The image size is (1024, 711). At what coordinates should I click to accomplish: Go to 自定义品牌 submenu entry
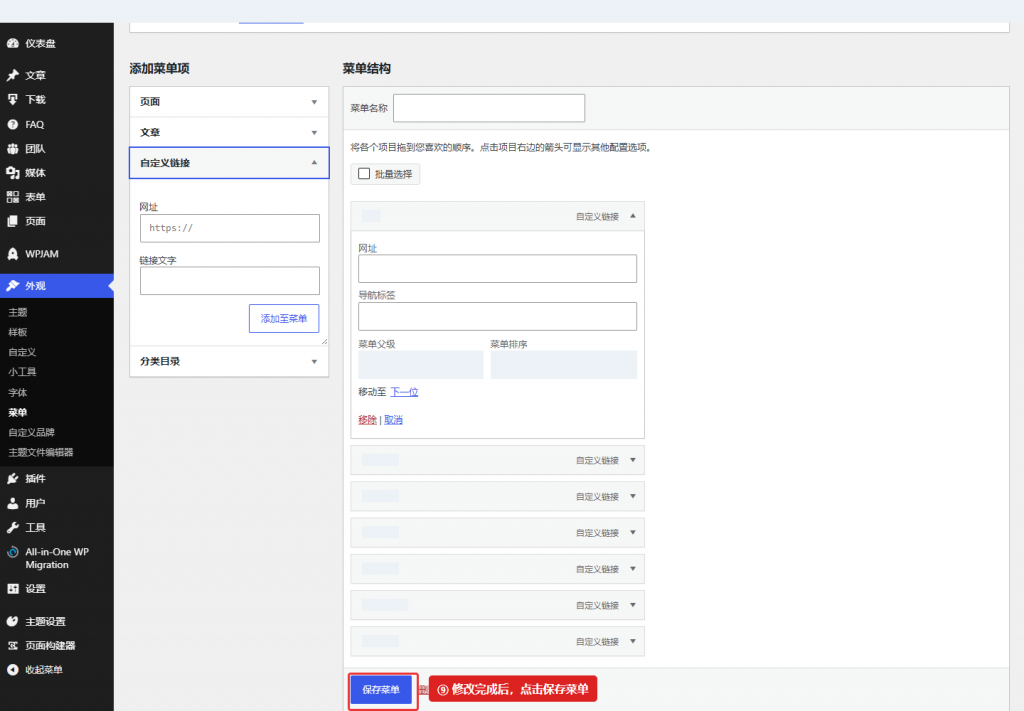tap(31, 432)
